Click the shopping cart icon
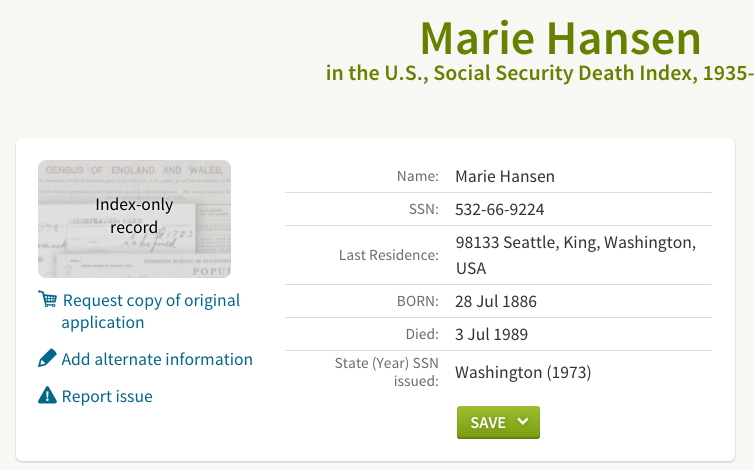The image size is (754, 470). click(x=47, y=299)
